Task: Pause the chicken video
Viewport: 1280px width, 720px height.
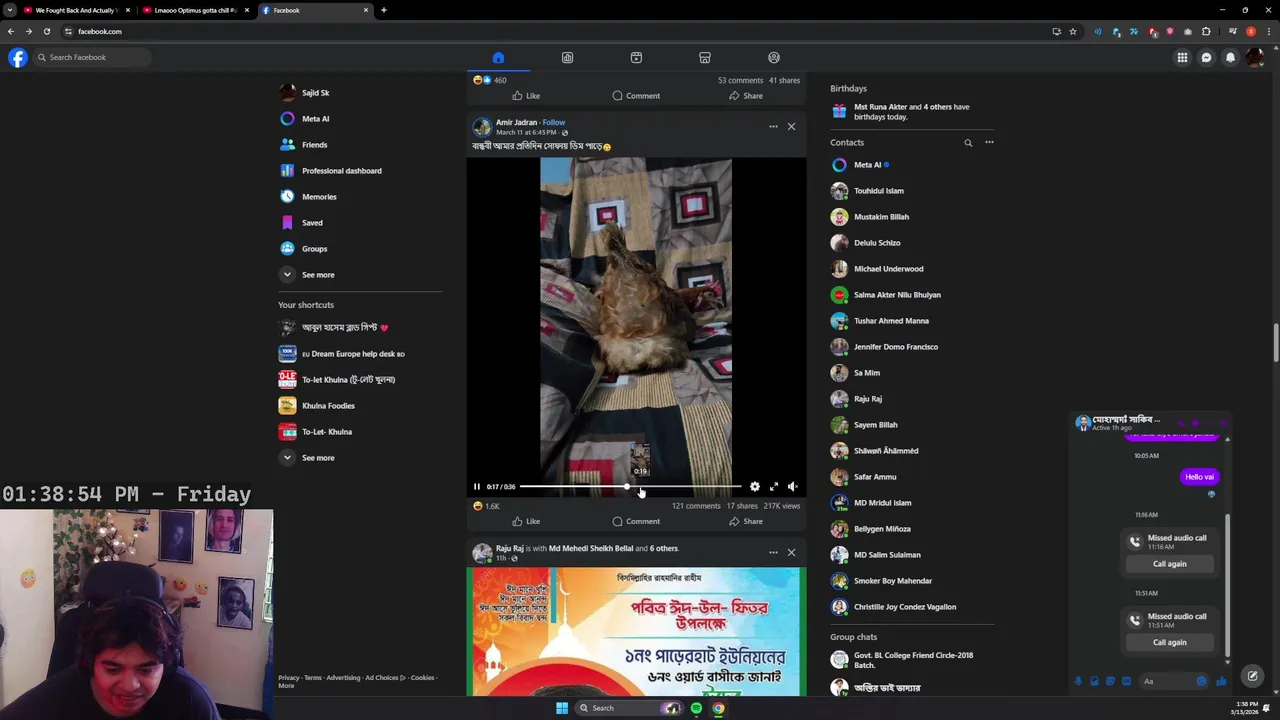Action: tap(477, 487)
